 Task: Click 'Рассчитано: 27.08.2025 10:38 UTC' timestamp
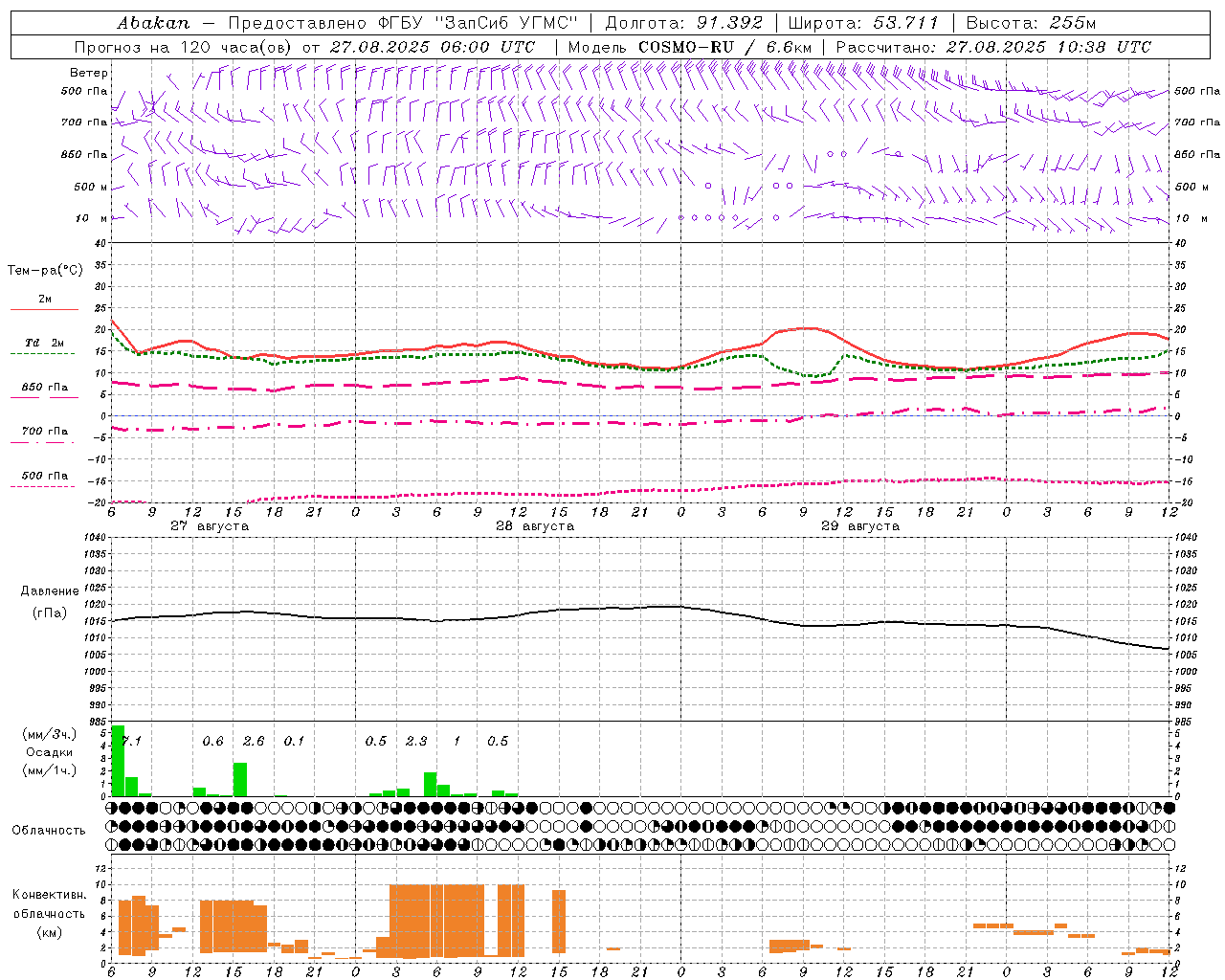click(x=993, y=47)
